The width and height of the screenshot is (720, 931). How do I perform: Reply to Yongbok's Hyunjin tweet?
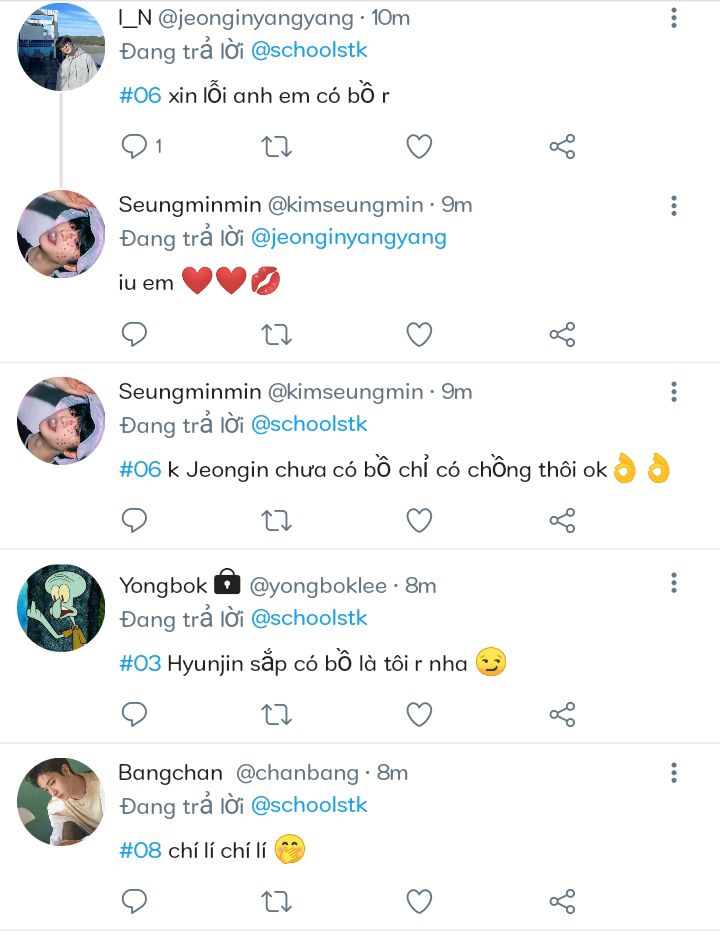pos(135,714)
